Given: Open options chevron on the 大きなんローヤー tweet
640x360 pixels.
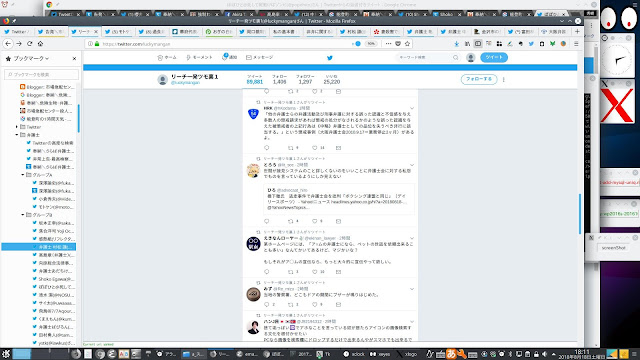Looking at the screenshot, I should pos(412,238).
